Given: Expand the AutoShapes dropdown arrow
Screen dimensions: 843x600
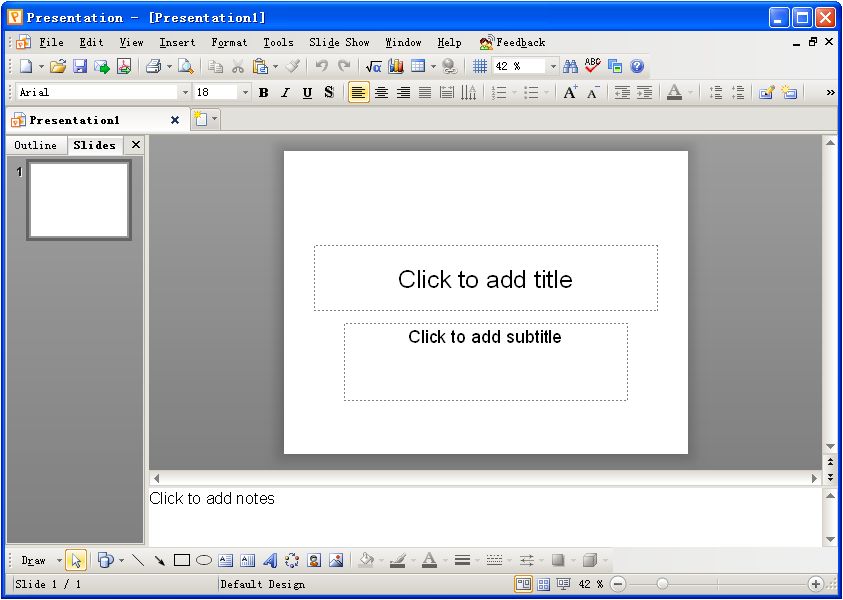Looking at the screenshot, I should tap(122, 561).
